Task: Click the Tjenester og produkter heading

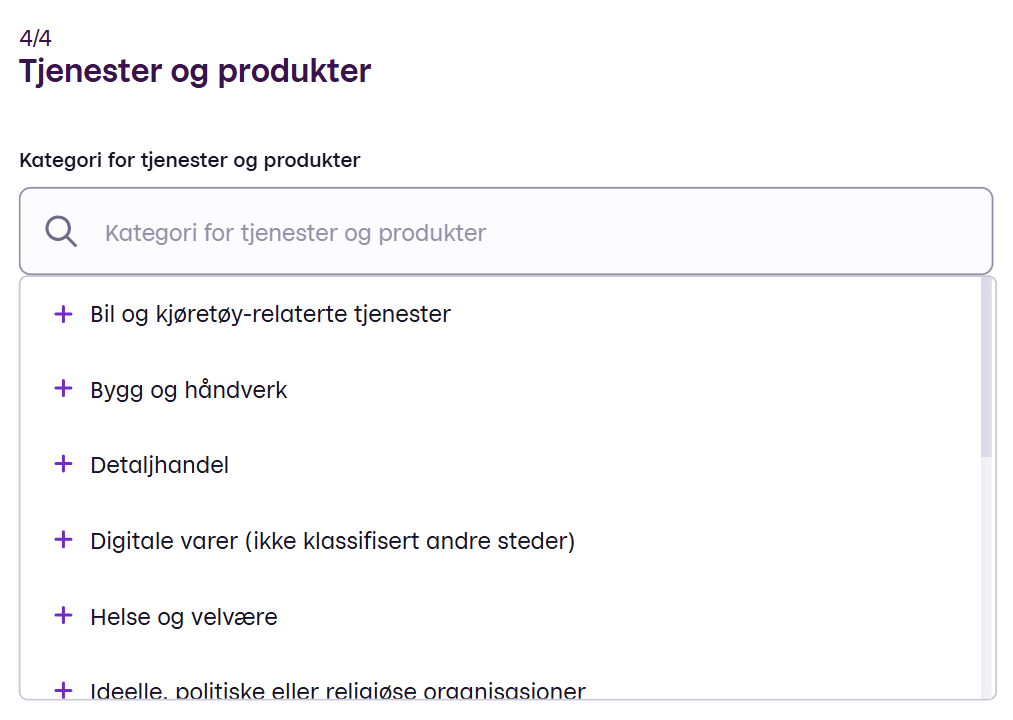Action: coord(195,72)
